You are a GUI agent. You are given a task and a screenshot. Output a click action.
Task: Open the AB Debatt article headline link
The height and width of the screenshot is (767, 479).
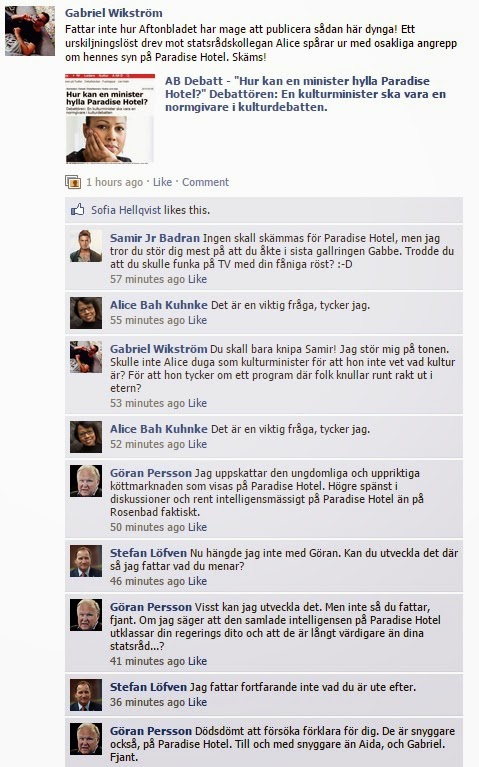tap(305, 94)
